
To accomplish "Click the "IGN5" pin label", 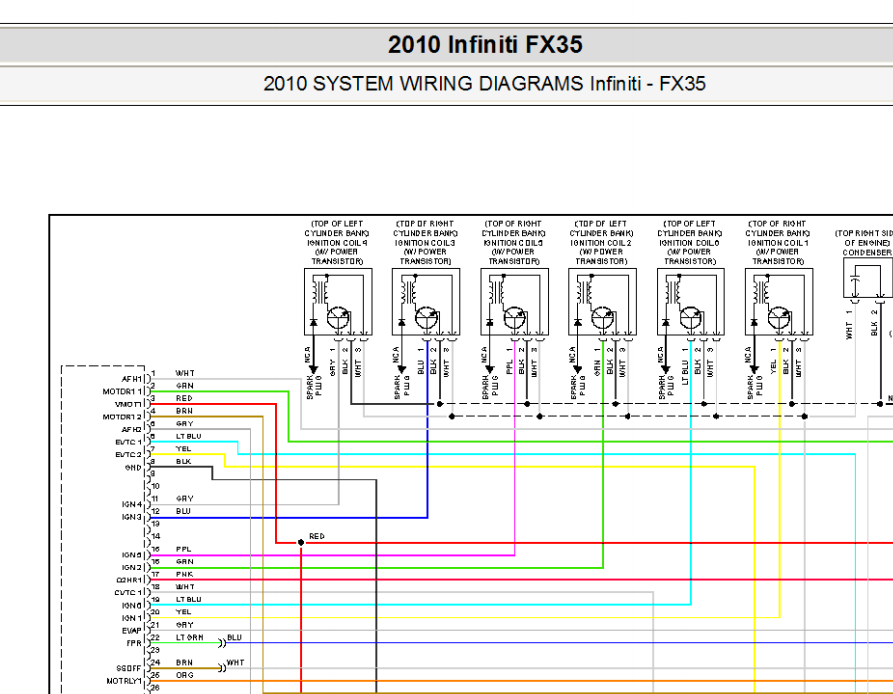I will tap(132, 555).
